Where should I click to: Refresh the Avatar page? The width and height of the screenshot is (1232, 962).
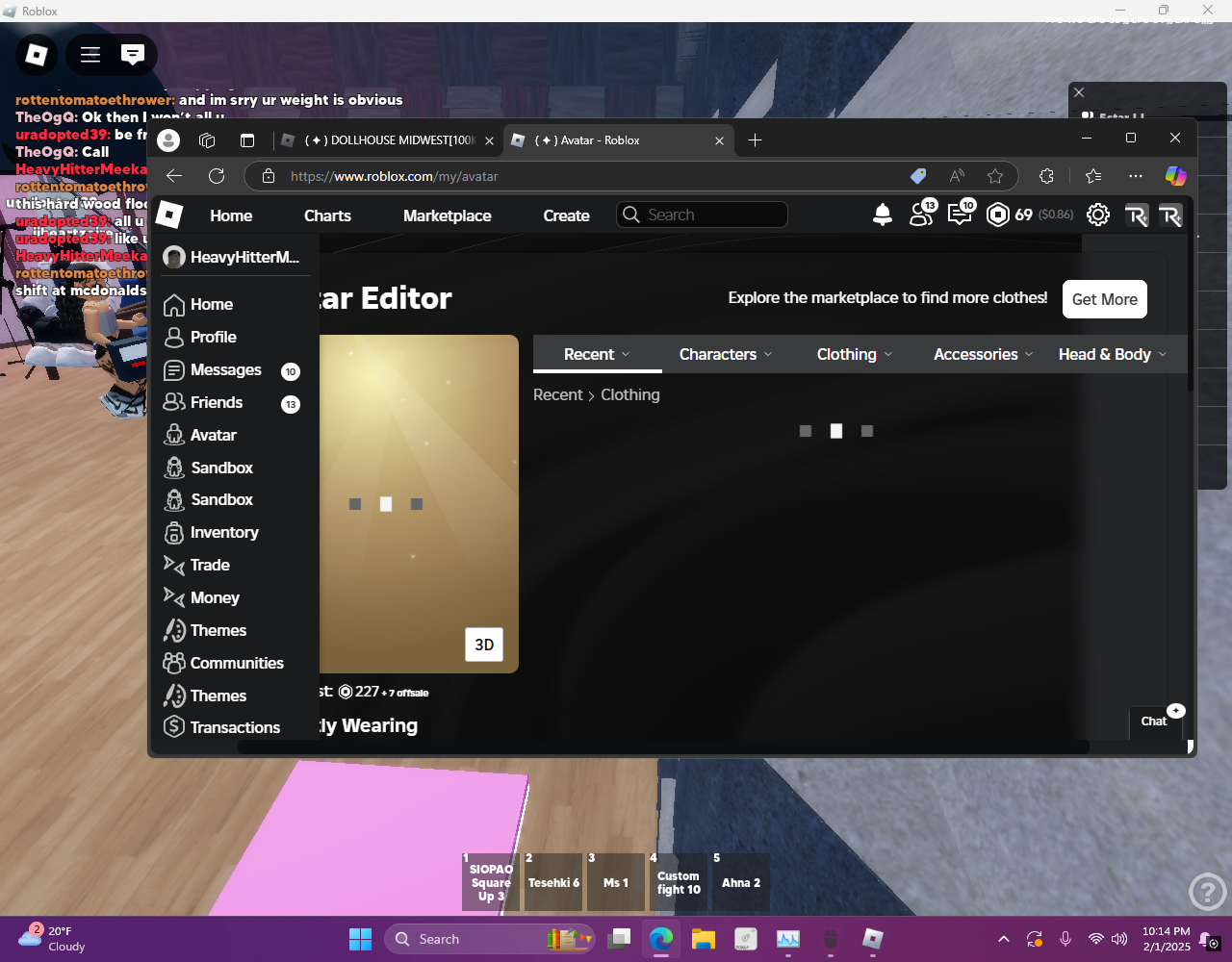[217, 176]
